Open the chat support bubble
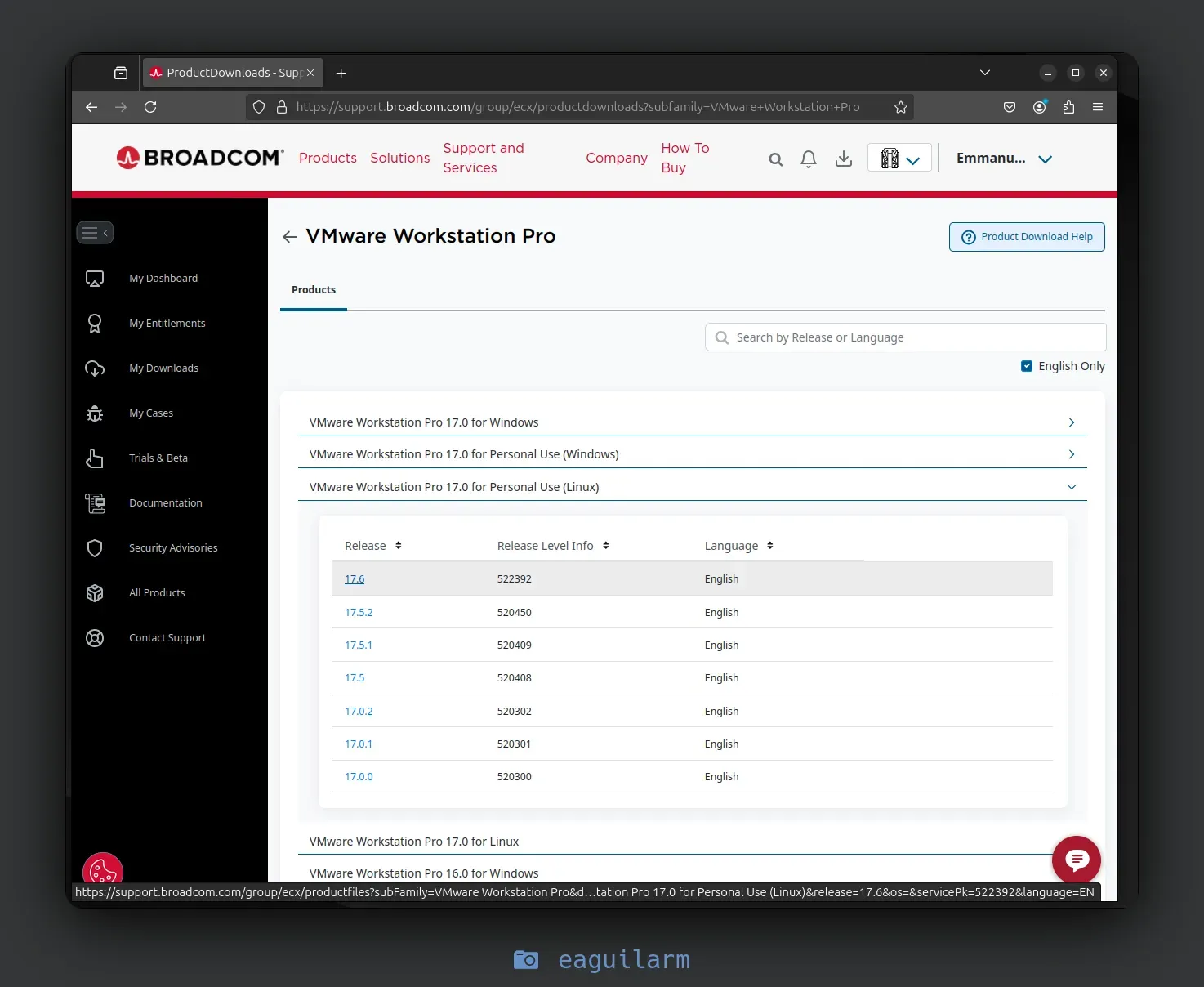This screenshot has width=1204, height=987. pyautogui.click(x=1076, y=860)
